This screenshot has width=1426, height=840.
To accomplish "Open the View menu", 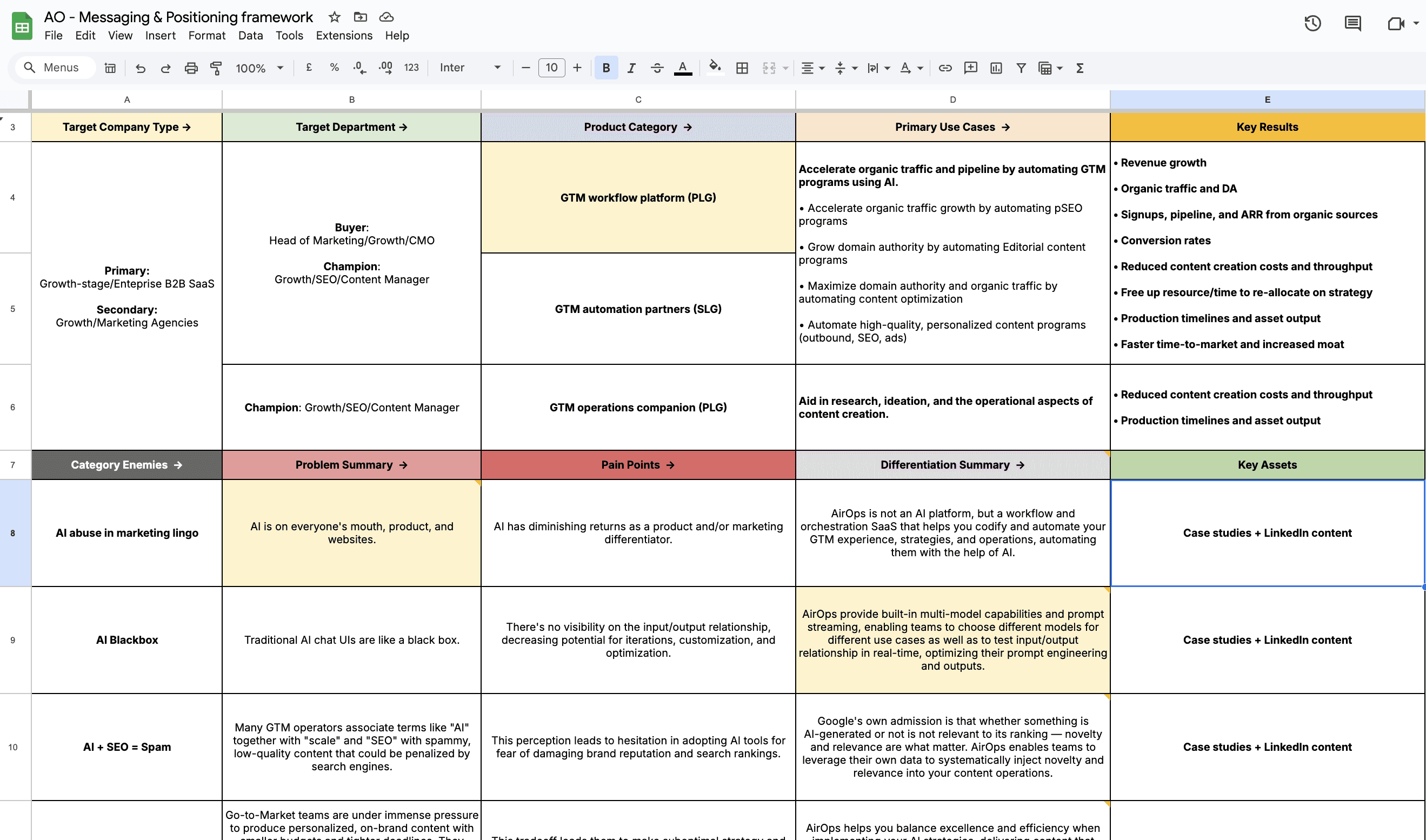I will click(x=120, y=36).
